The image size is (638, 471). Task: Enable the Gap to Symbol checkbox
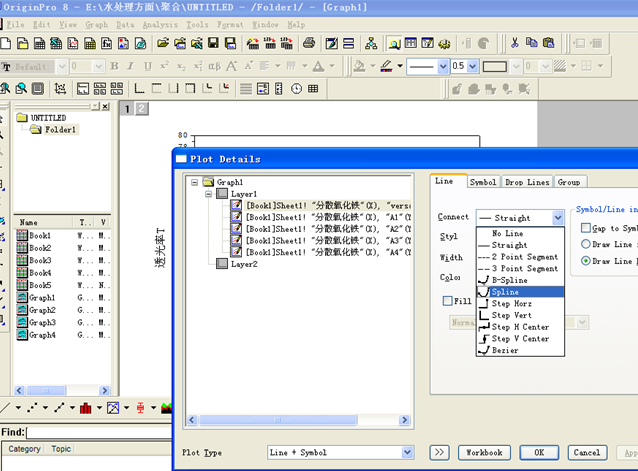click(x=586, y=228)
